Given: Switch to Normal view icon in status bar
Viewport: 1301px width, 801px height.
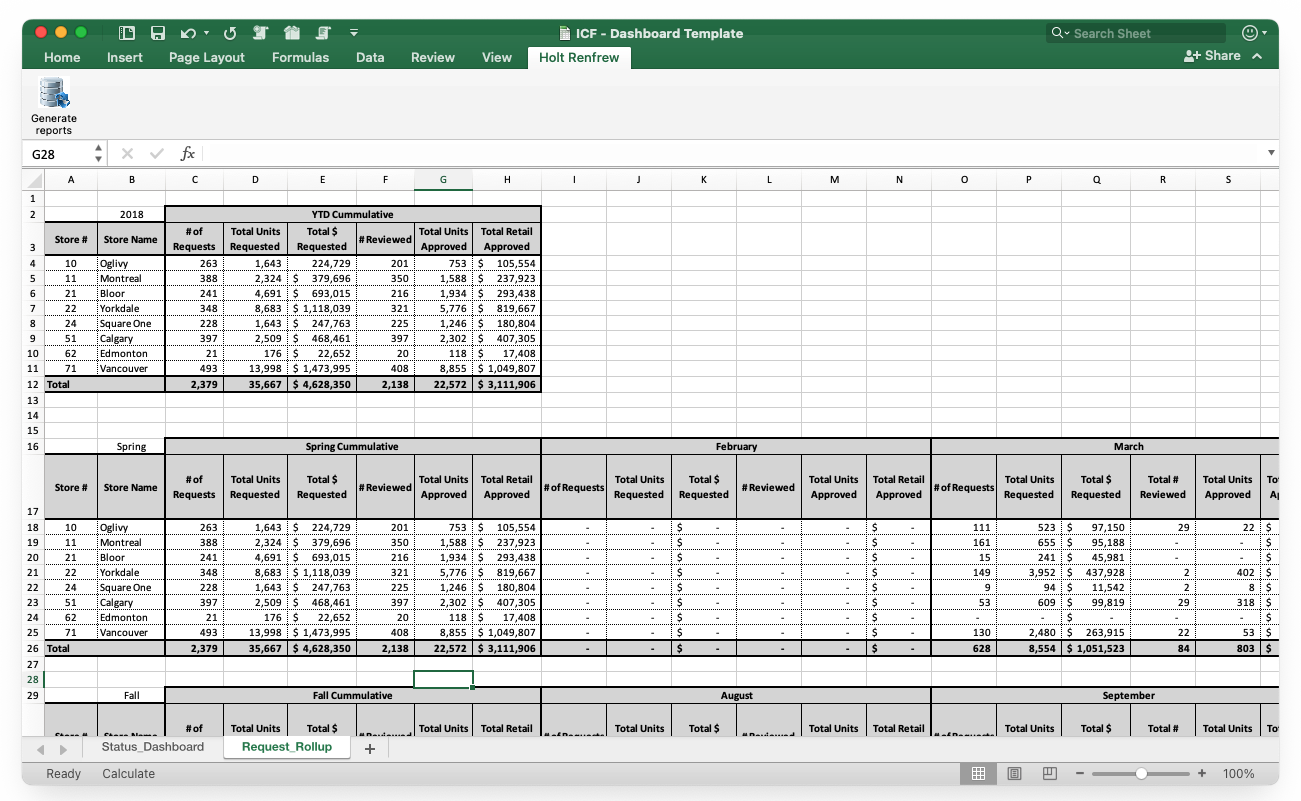Looking at the screenshot, I should click(978, 774).
